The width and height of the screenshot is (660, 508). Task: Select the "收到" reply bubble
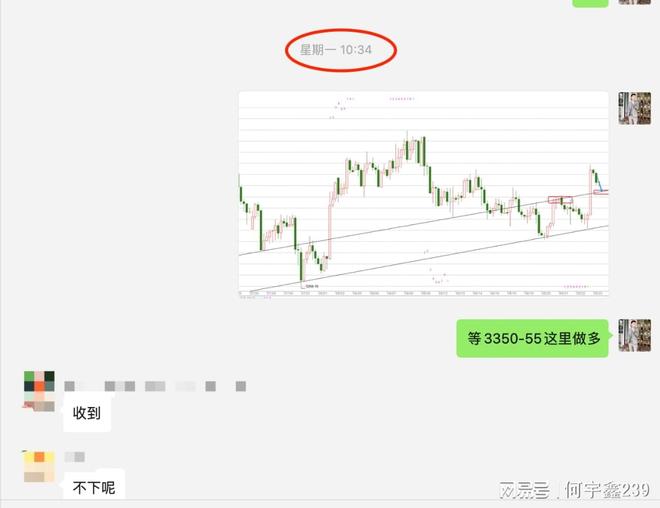coord(87,411)
